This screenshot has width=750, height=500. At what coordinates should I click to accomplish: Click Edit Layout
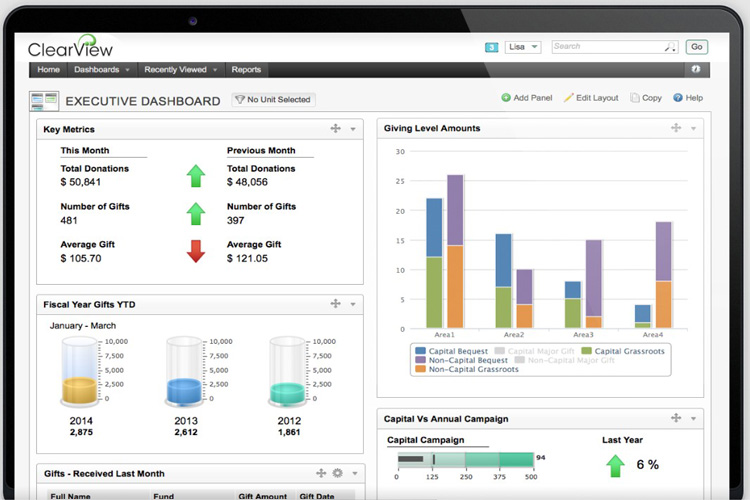click(591, 98)
